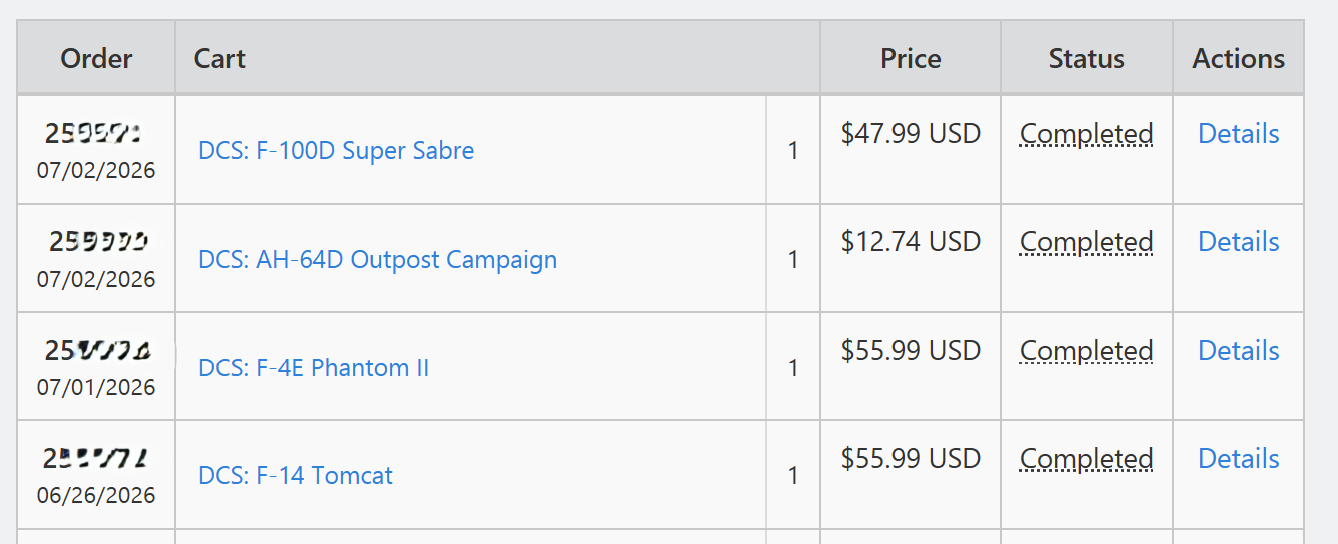The width and height of the screenshot is (1338, 544).
Task: View Details for the F-100D Super Sabre order
Action: click(x=1238, y=134)
